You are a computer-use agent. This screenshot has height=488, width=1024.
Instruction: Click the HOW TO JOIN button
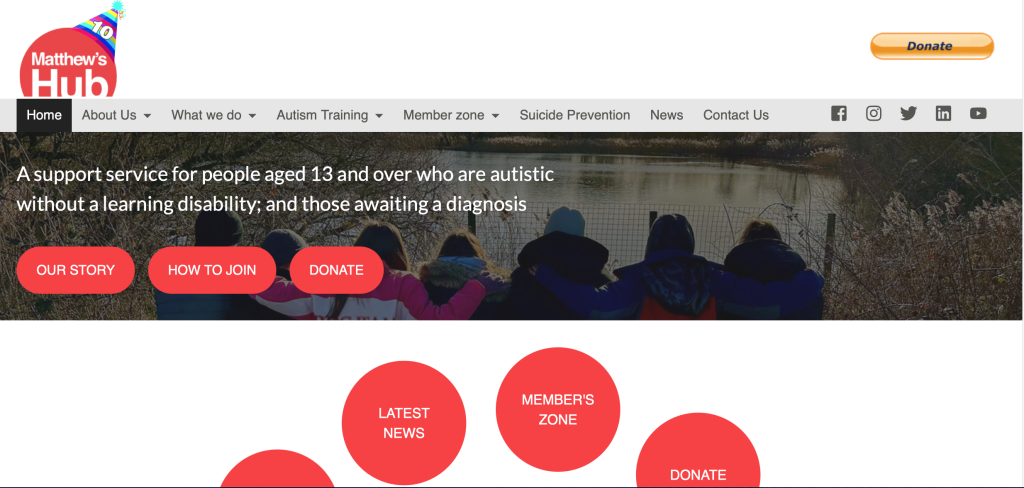[212, 270]
